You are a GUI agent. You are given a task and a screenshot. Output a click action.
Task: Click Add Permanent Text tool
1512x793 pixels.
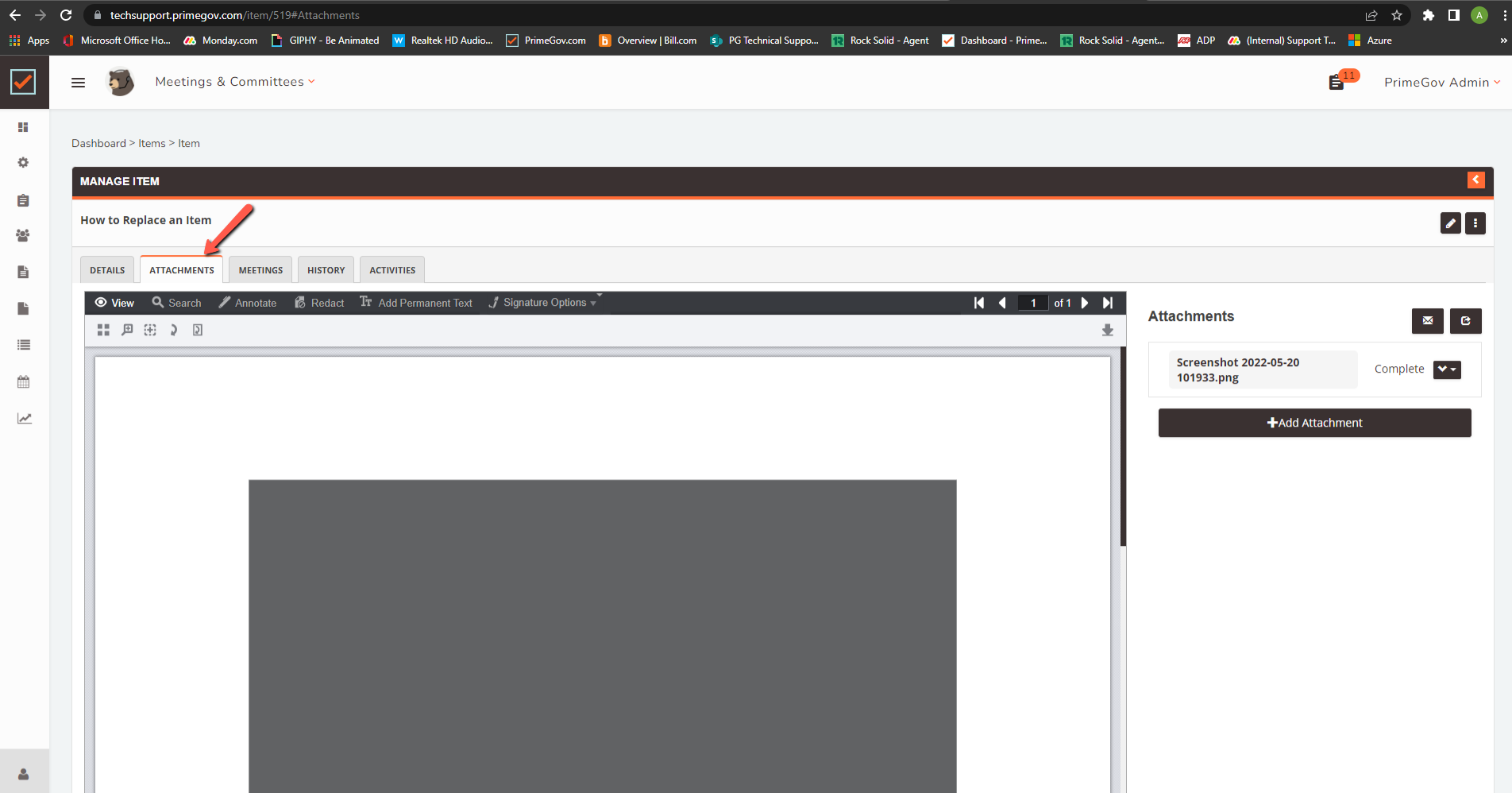pyautogui.click(x=416, y=303)
